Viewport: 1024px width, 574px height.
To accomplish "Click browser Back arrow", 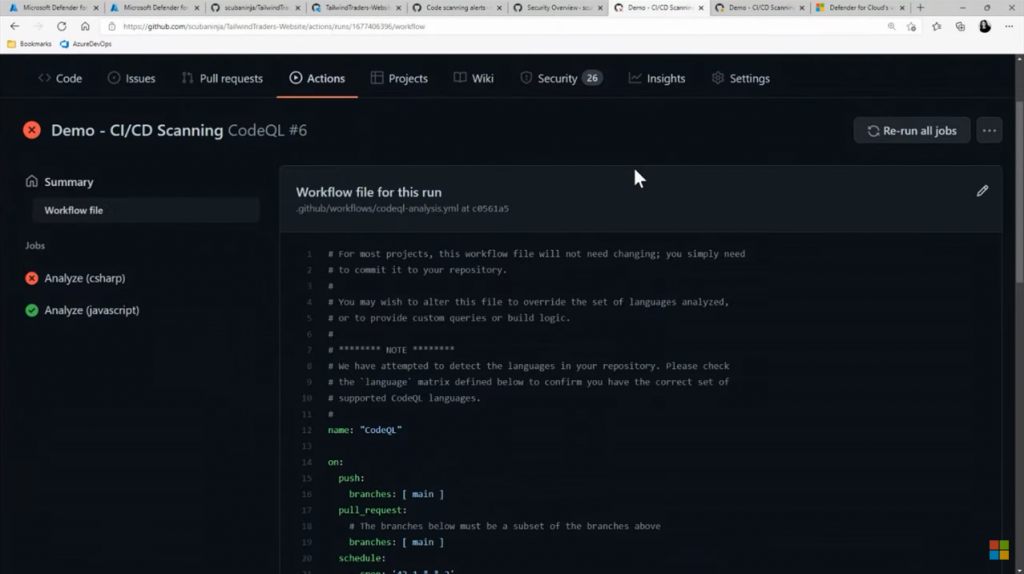I will (14, 26).
